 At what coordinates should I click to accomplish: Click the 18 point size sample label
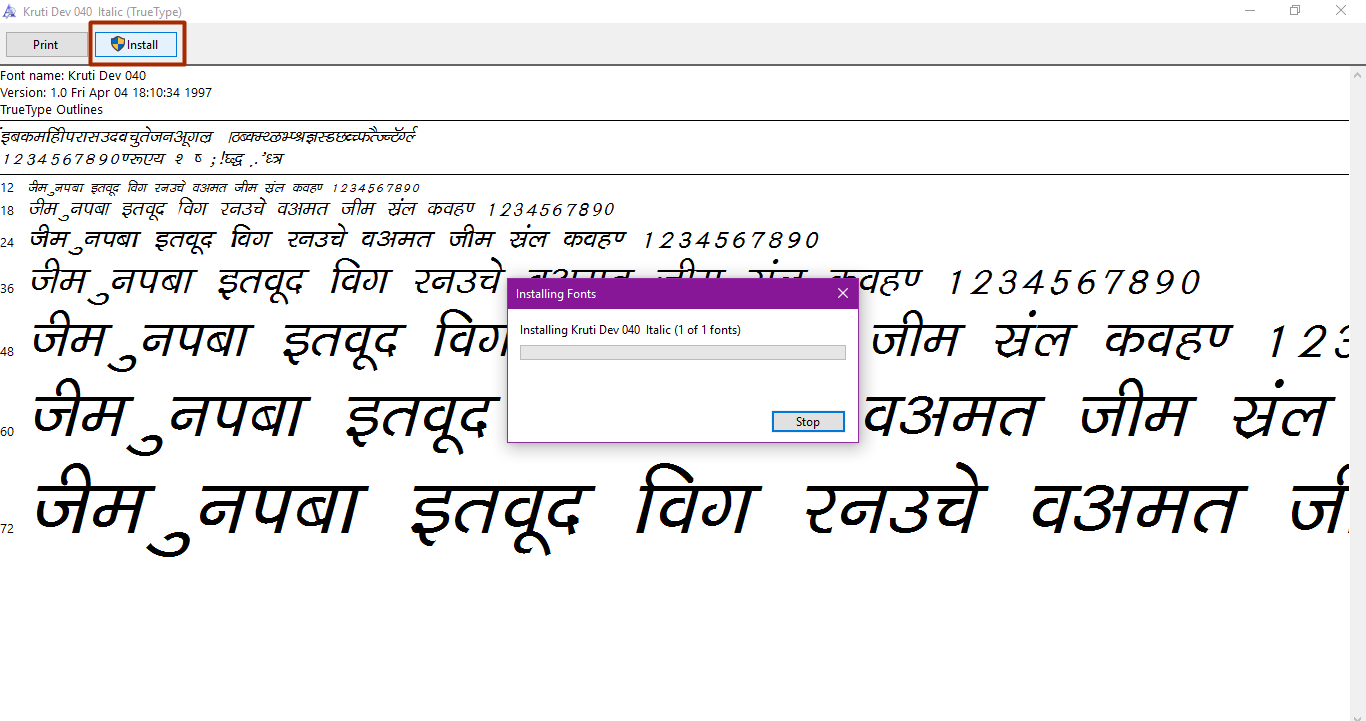click(7, 211)
